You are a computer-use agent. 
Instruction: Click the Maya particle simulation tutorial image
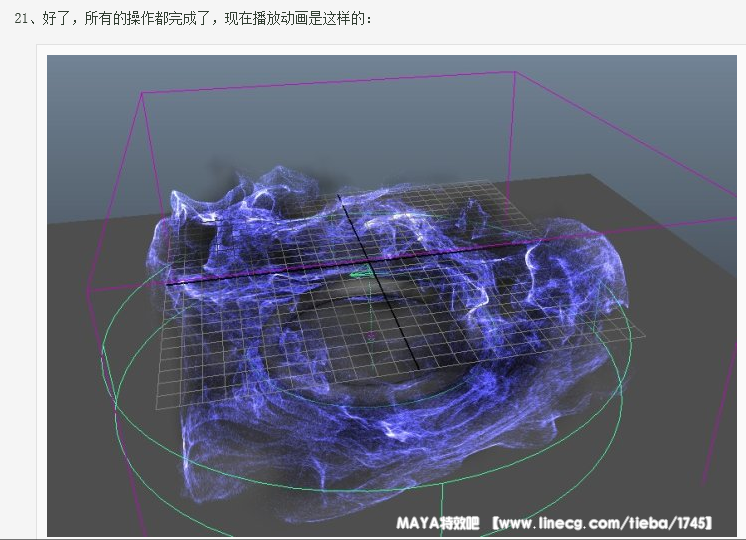point(392,295)
